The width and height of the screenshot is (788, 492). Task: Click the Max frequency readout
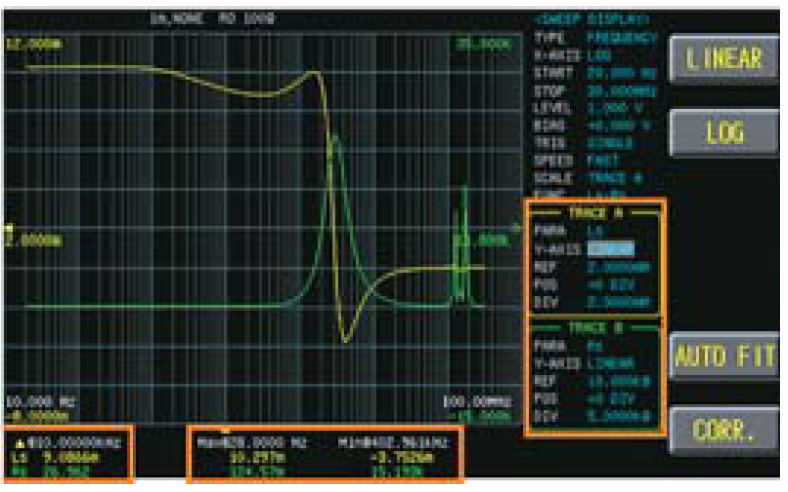click(251, 443)
